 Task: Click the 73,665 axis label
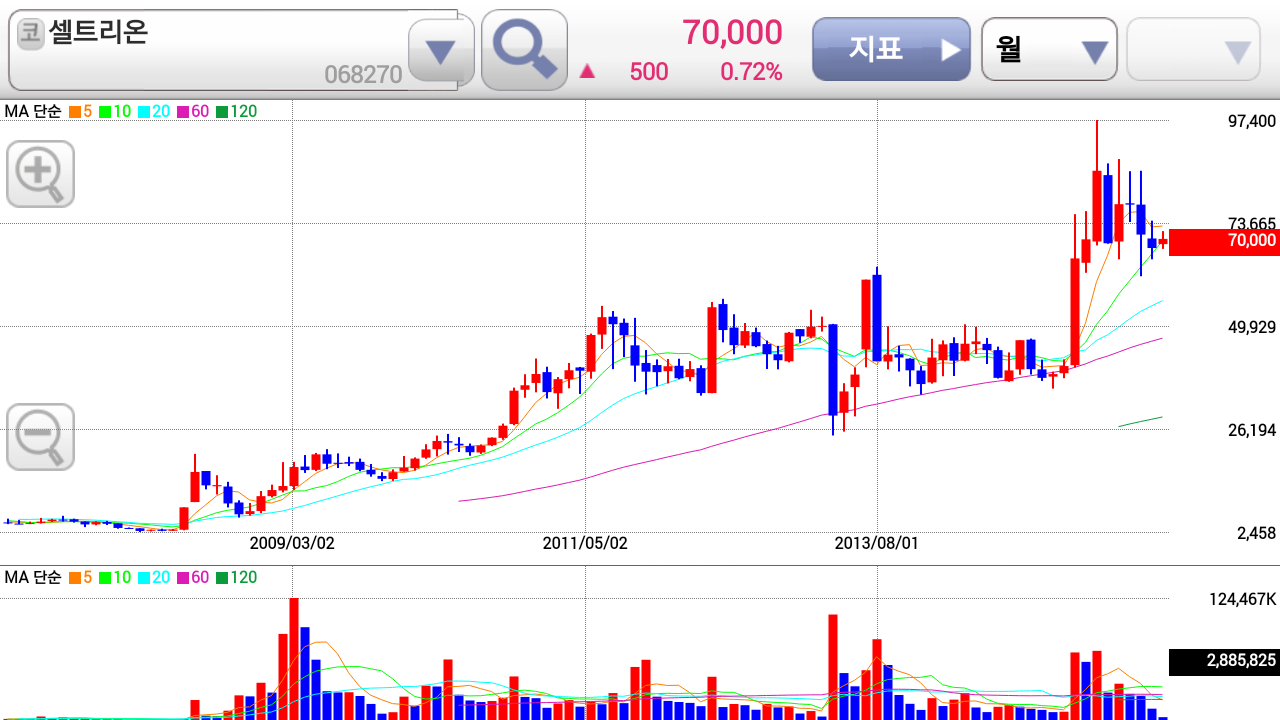(x=1252, y=224)
